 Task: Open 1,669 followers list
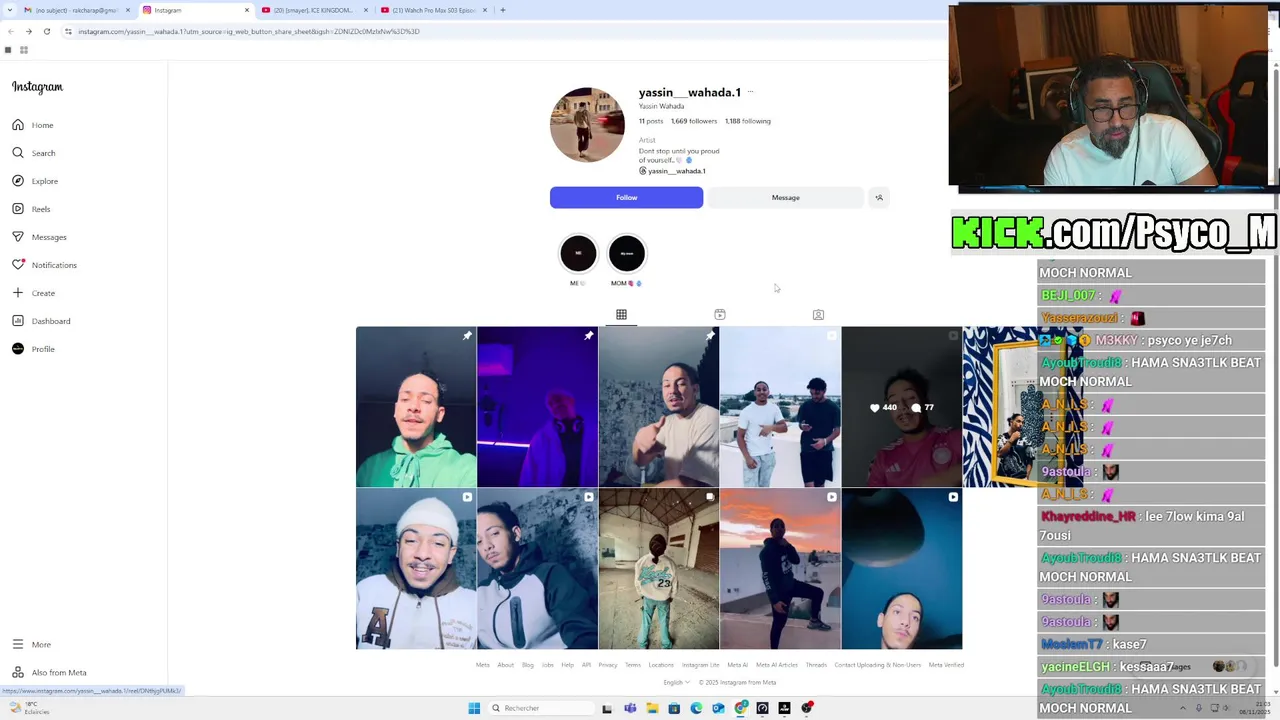693,121
